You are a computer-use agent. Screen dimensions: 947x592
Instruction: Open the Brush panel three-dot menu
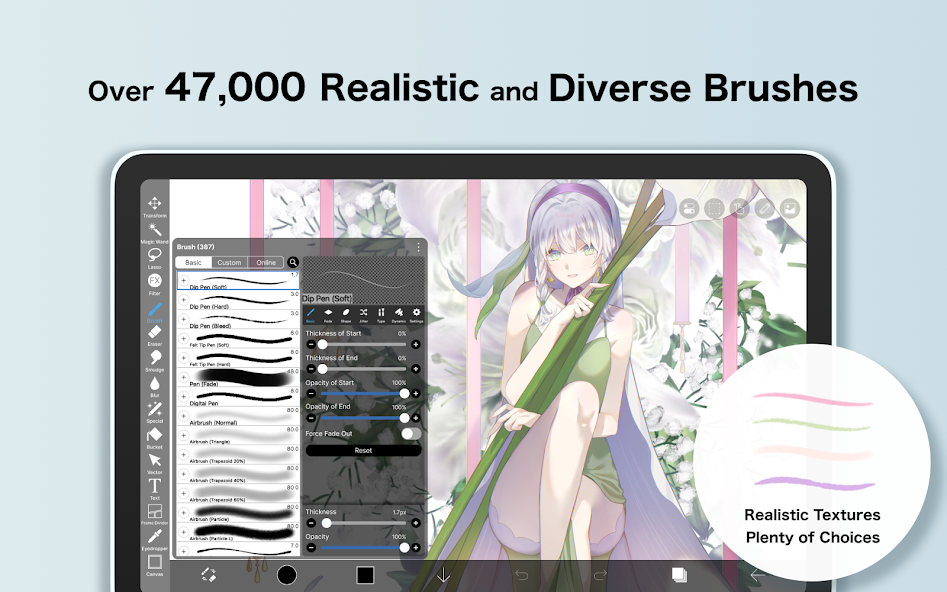click(418, 246)
